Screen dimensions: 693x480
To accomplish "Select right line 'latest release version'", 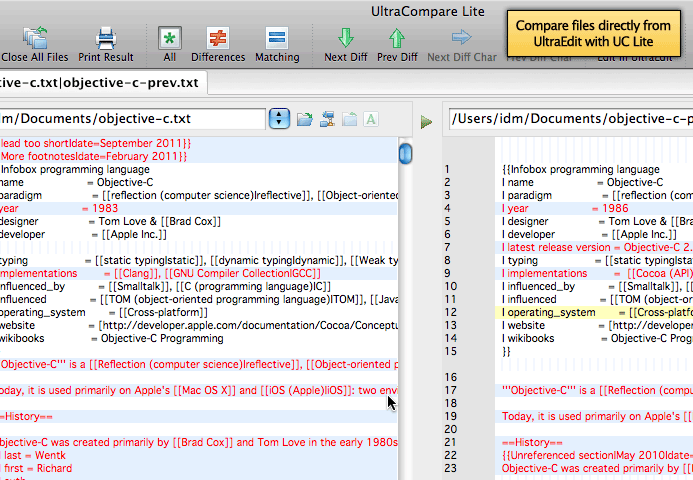I will (x=594, y=248).
